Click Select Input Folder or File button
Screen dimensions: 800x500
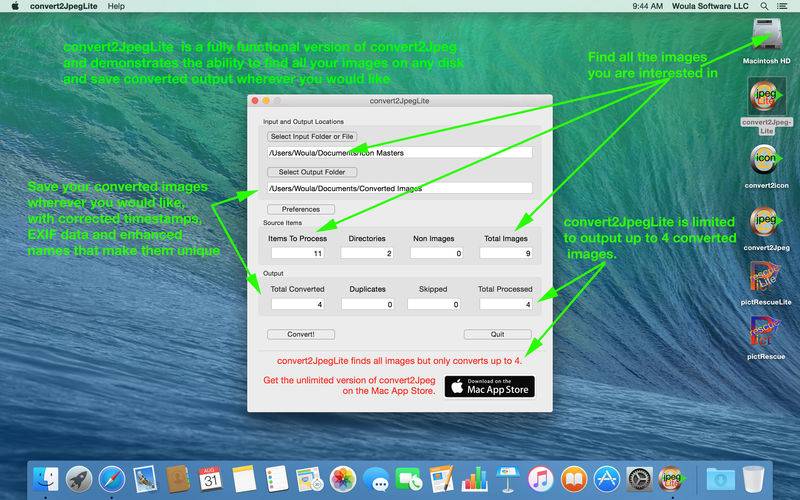point(312,137)
